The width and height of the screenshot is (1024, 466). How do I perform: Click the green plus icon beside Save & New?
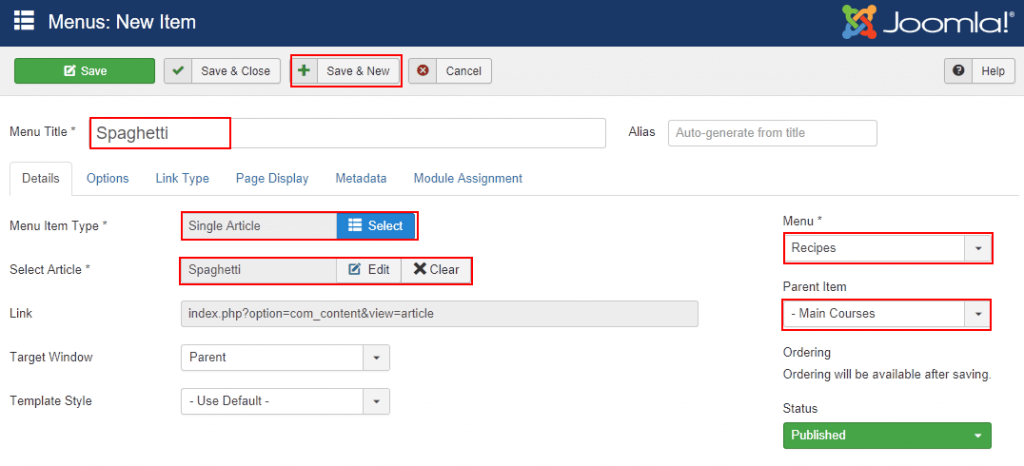point(304,71)
